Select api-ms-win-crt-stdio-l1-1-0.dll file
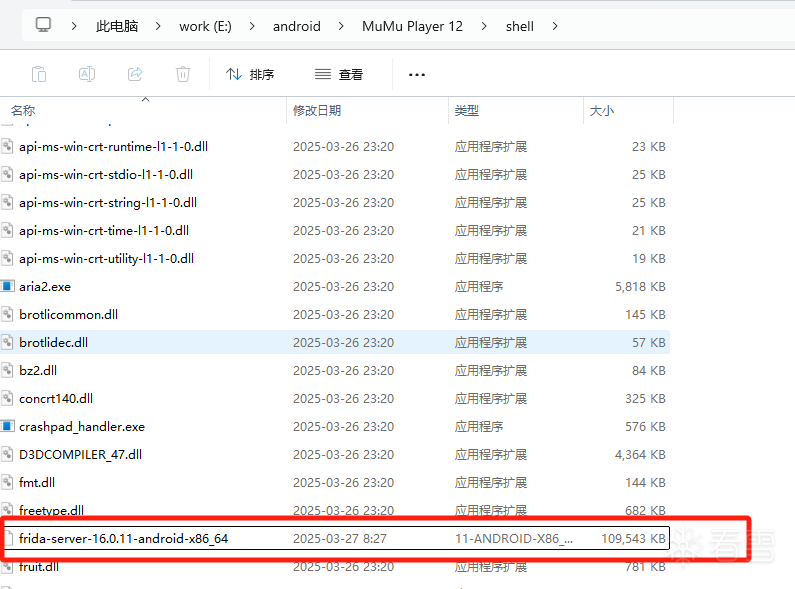The image size is (795, 589). coord(106,174)
